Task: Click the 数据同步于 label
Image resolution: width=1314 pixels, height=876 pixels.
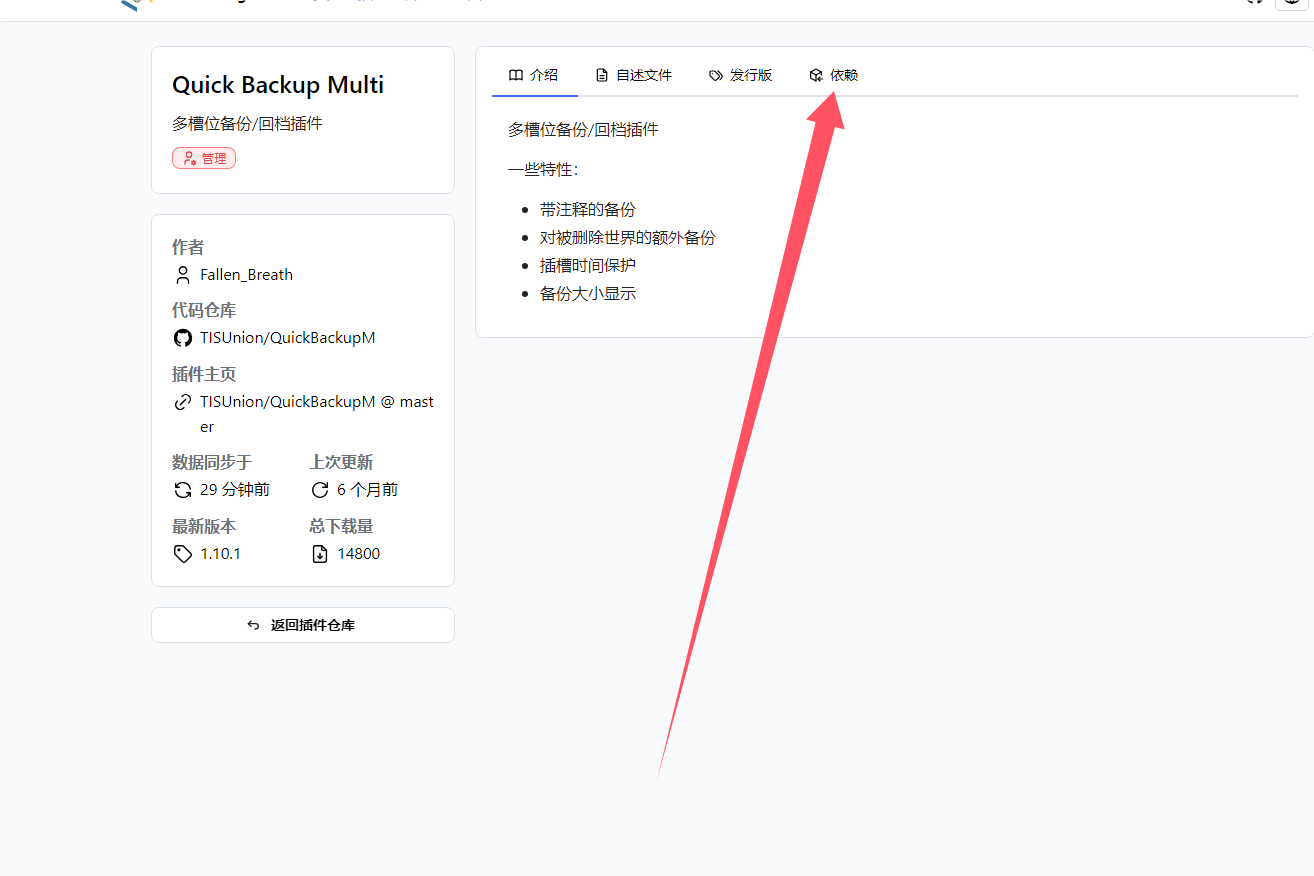Action: pyautogui.click(x=212, y=463)
